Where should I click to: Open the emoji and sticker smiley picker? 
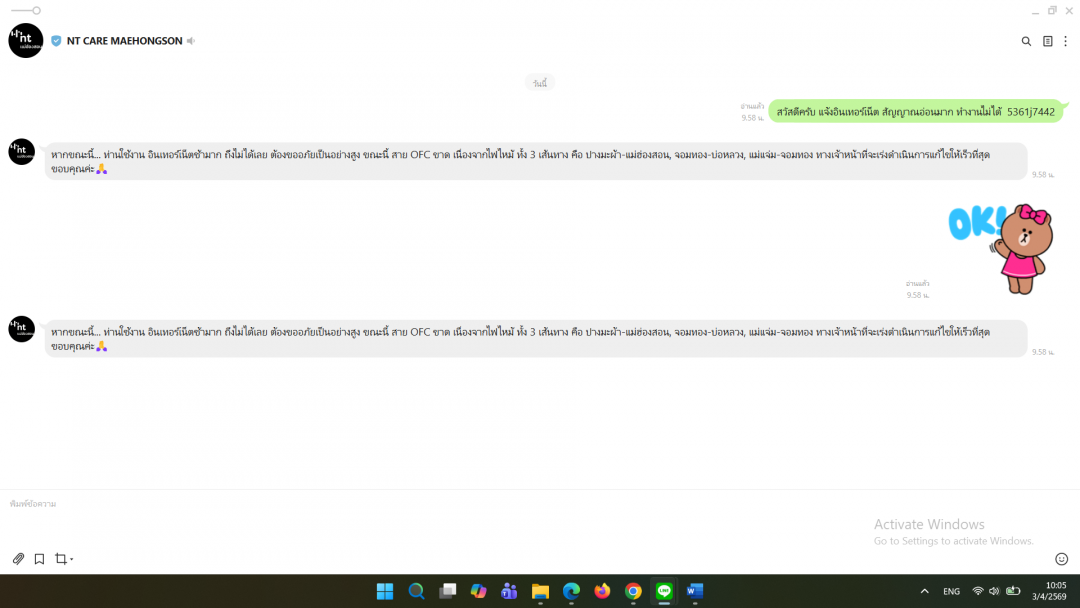coord(1061,559)
